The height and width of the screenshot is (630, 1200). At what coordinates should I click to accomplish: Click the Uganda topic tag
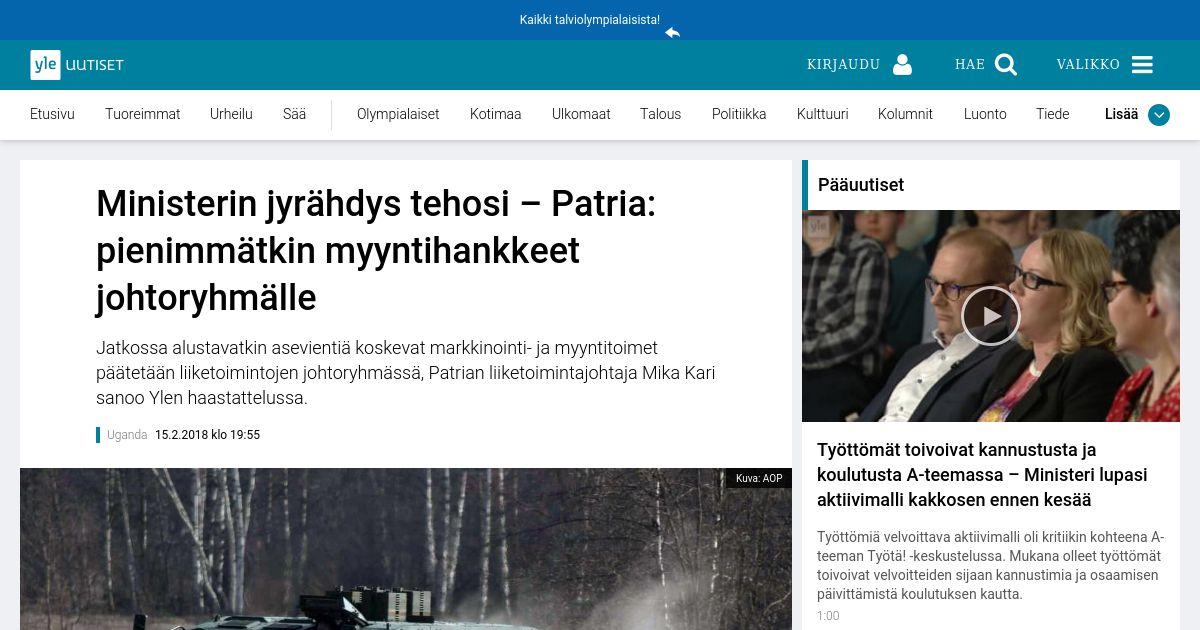coord(127,435)
